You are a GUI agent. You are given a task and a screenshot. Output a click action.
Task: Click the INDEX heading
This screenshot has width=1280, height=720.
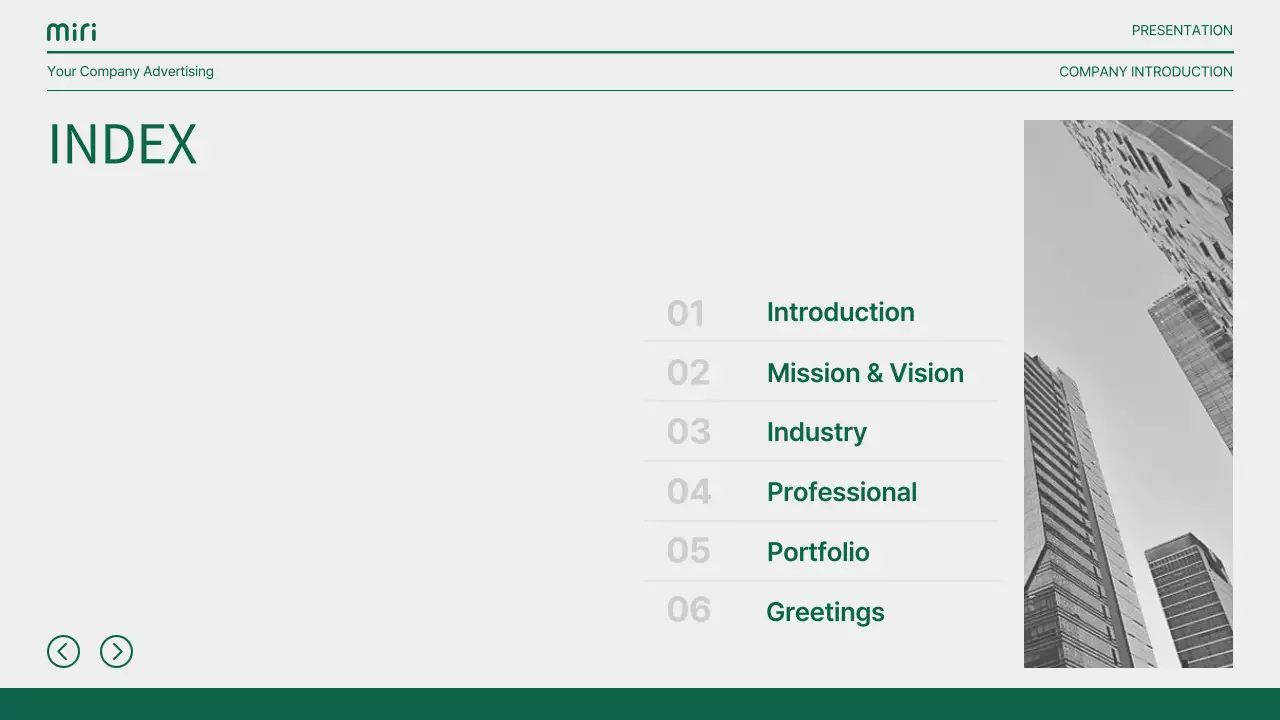click(122, 145)
